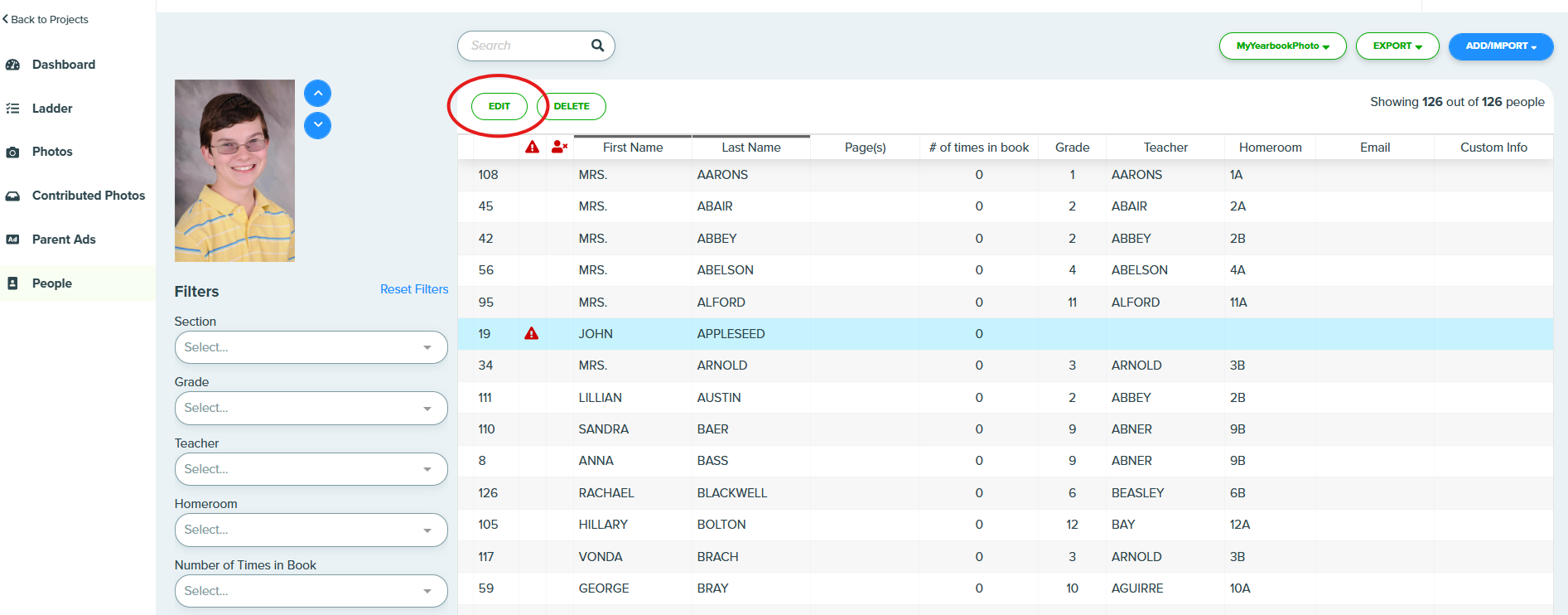This screenshot has width=1568, height=615.
Task: Sort by removed-person icon column header
Action: coord(559,148)
